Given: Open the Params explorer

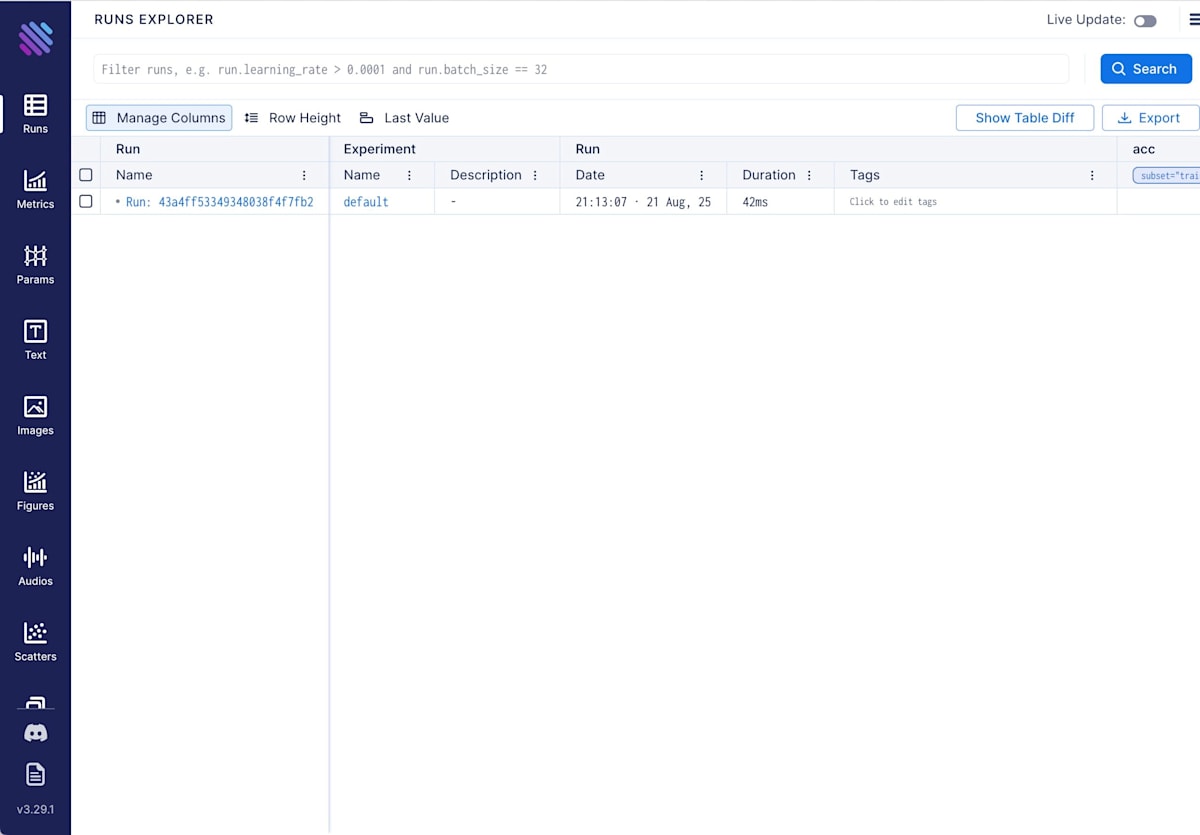Looking at the screenshot, I should pyautogui.click(x=35, y=264).
